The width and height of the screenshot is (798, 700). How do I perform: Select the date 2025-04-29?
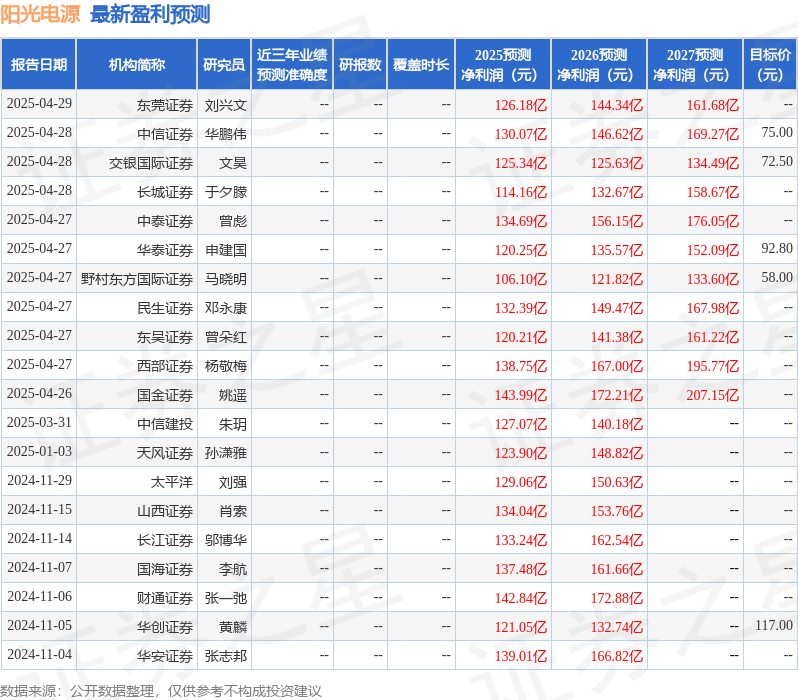39,103
